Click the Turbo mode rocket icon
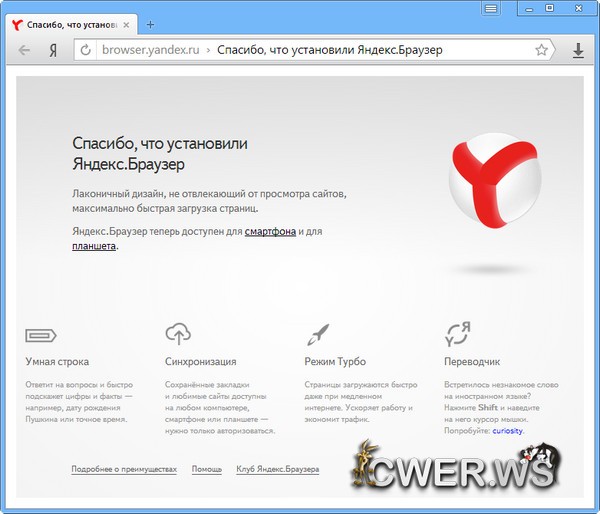Viewport: 600px width, 514px height. 318,335
